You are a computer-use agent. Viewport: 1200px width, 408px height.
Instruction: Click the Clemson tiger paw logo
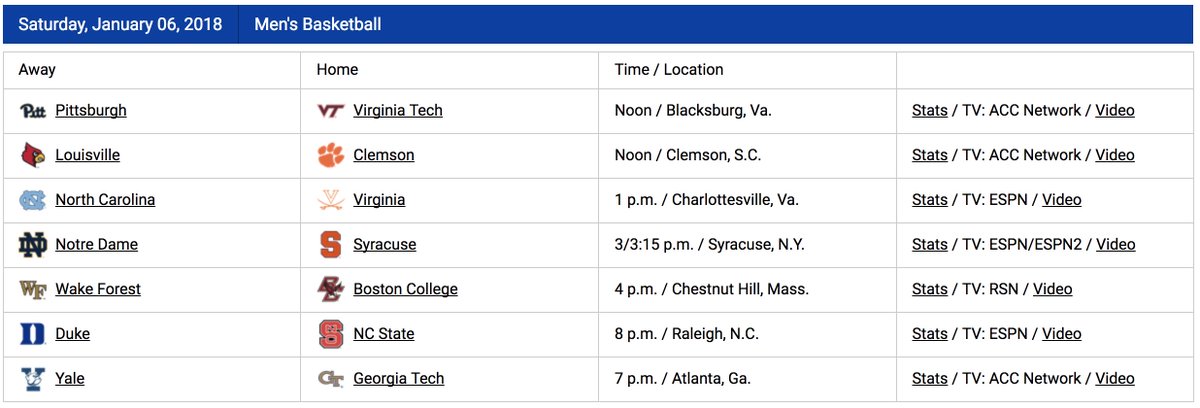[x=330, y=155]
